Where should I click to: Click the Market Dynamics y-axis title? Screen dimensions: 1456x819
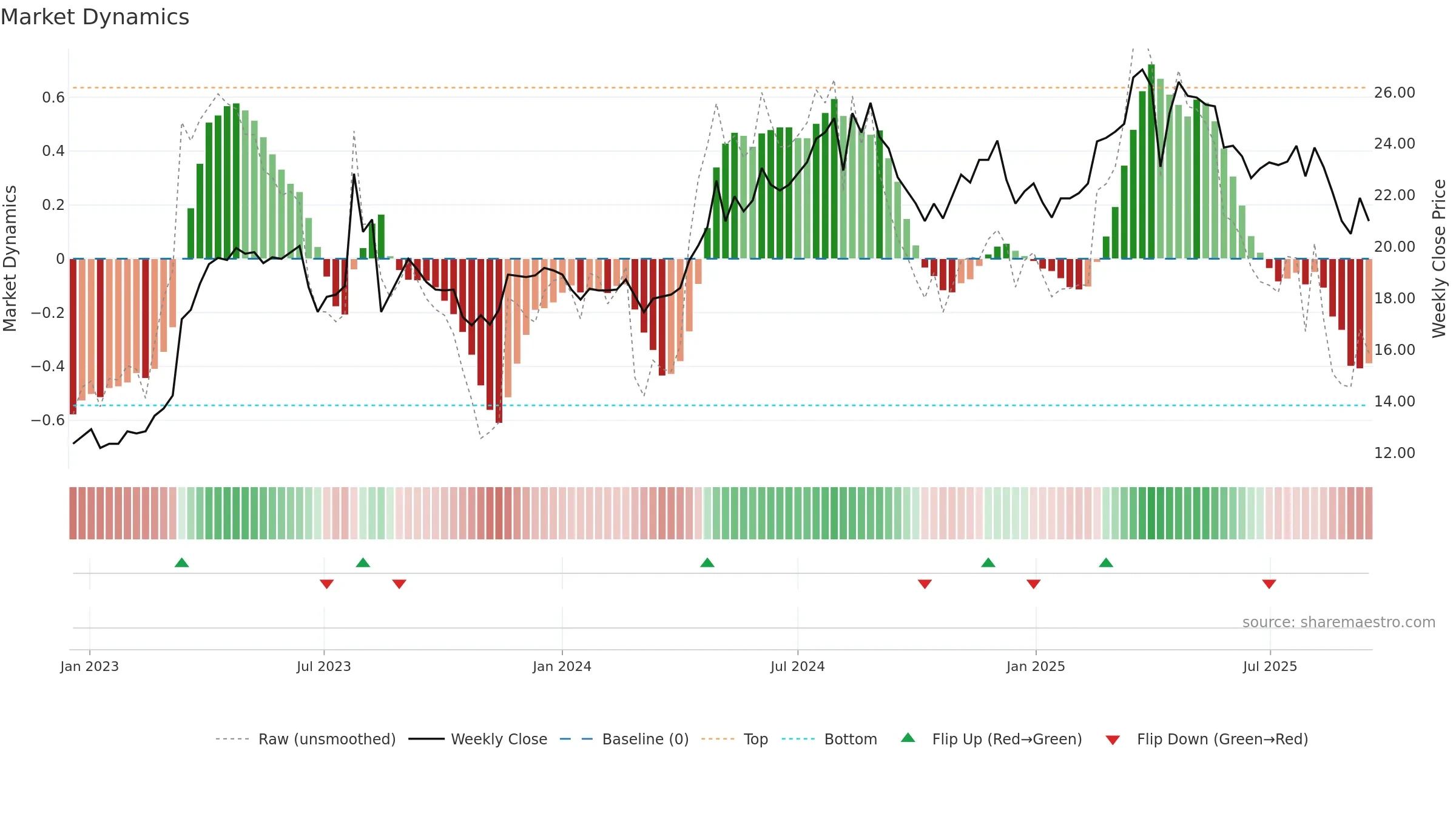coord(10,258)
